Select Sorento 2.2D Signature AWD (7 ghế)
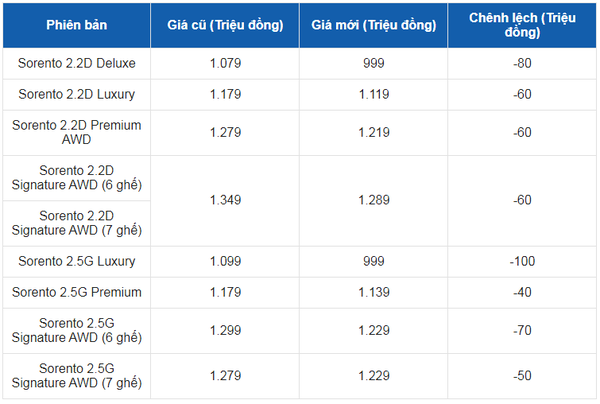Viewport: 600px width, 404px height. pos(77,223)
